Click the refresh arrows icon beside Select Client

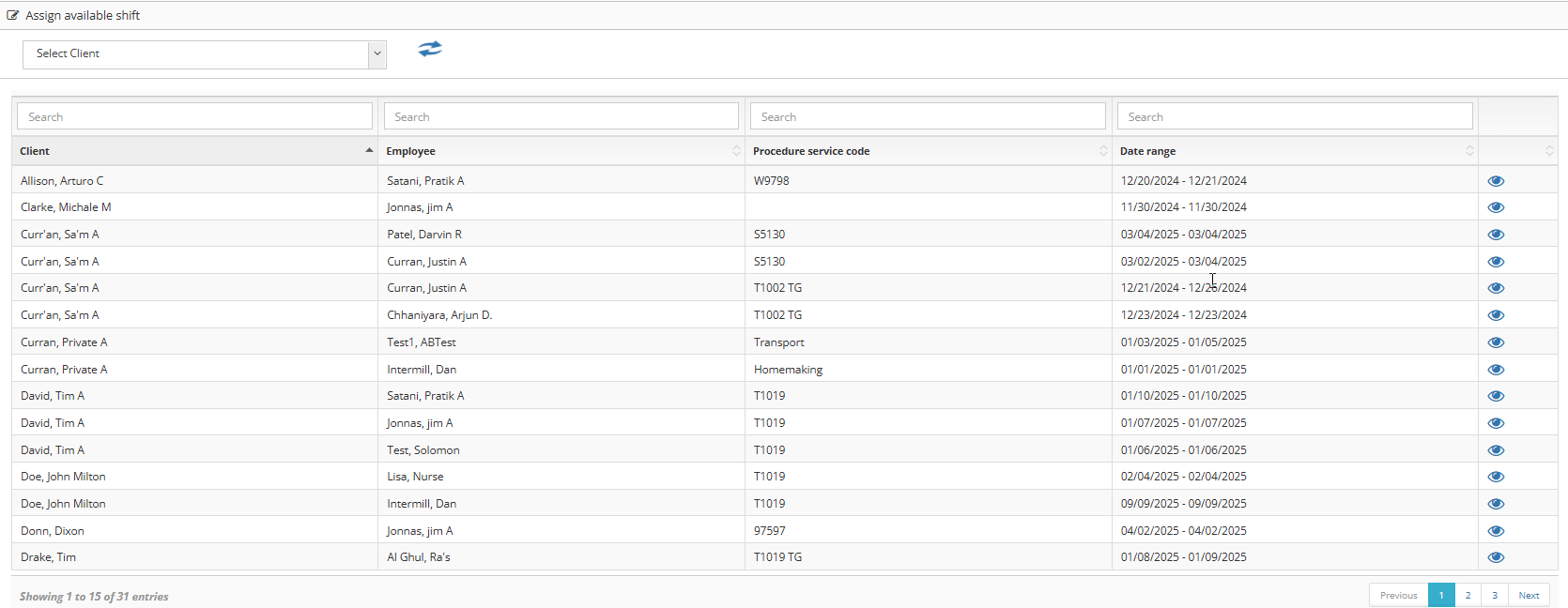430,49
